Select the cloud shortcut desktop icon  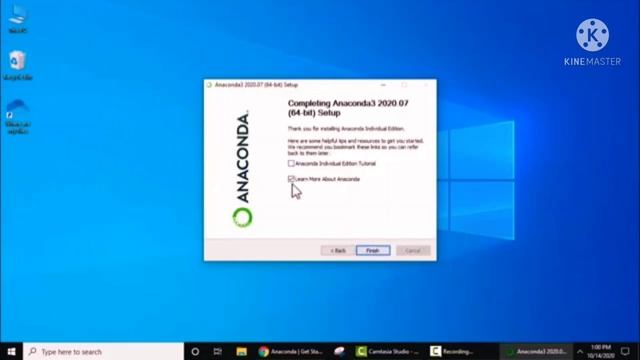point(18,116)
